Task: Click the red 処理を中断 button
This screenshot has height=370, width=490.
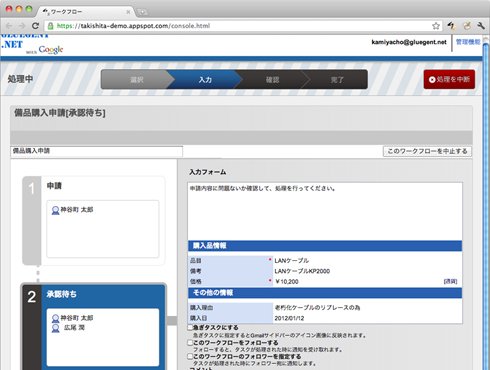Action: point(449,79)
